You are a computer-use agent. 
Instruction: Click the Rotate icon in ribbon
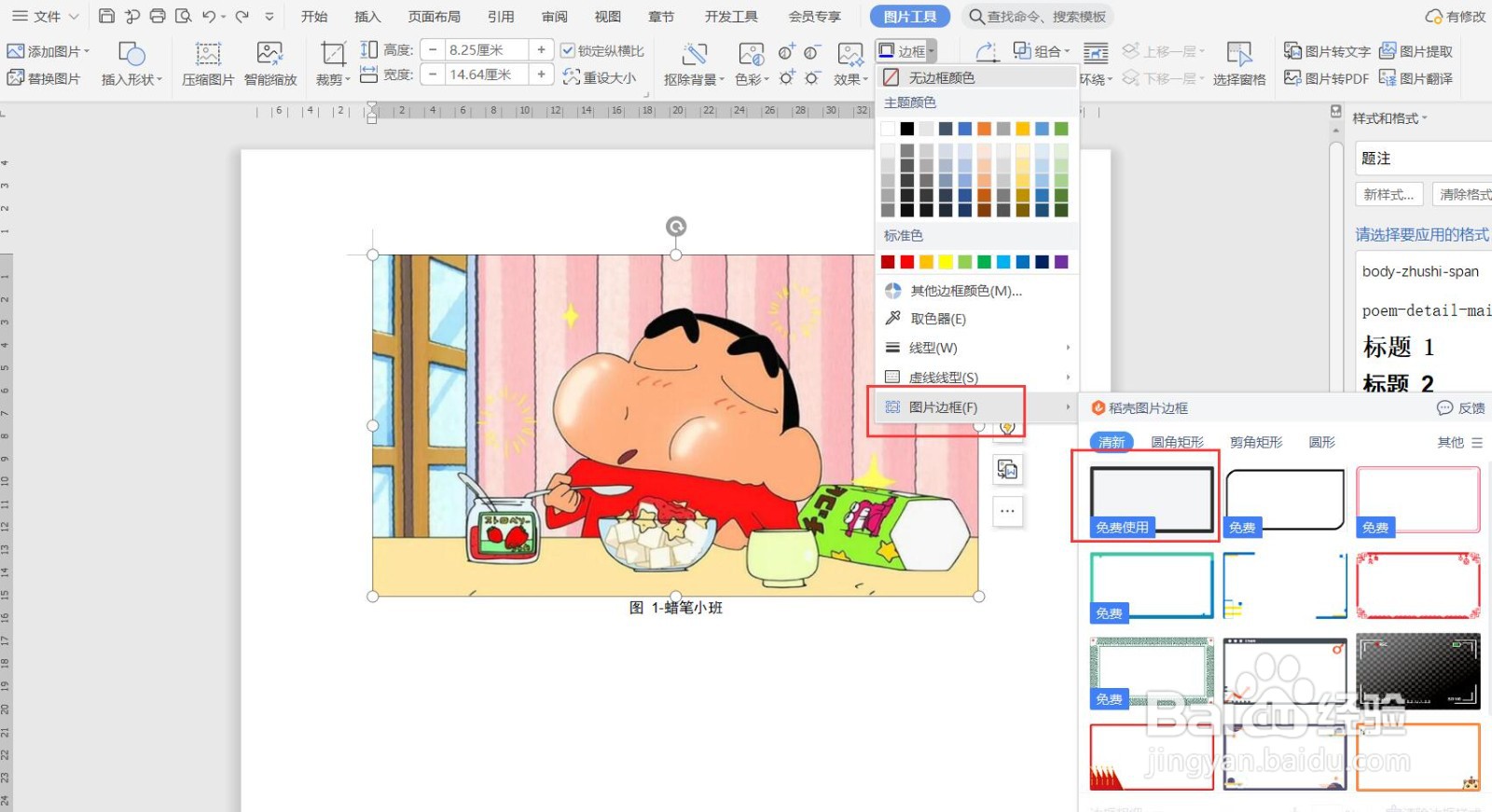pos(986,51)
